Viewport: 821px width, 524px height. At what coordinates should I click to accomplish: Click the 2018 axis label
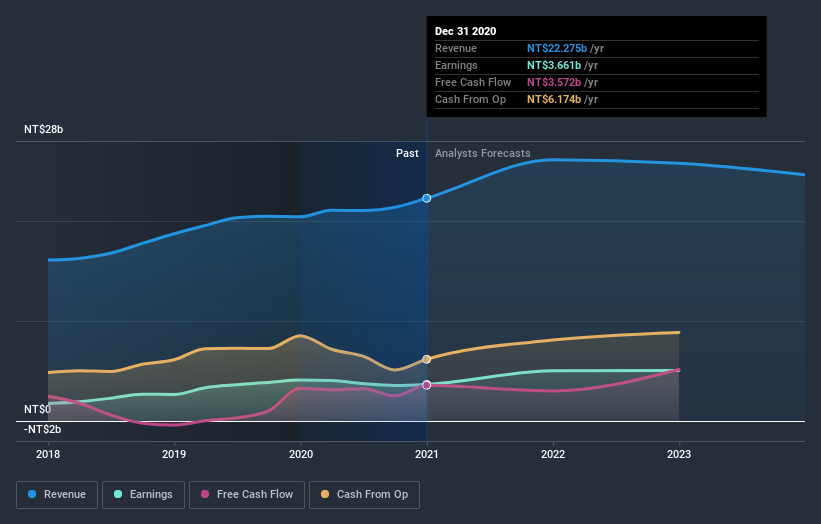pos(48,454)
